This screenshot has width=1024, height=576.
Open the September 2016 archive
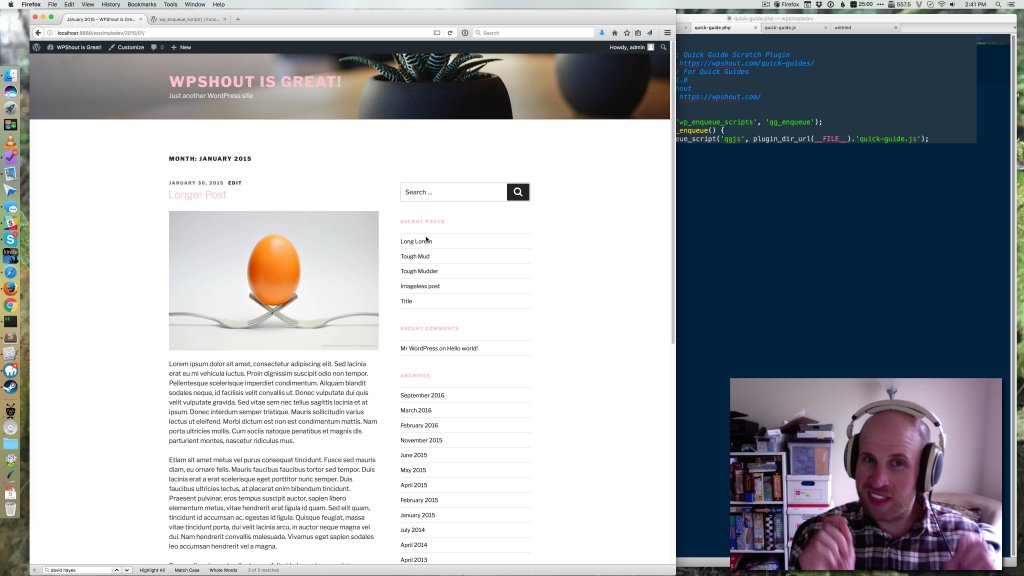tap(422, 395)
